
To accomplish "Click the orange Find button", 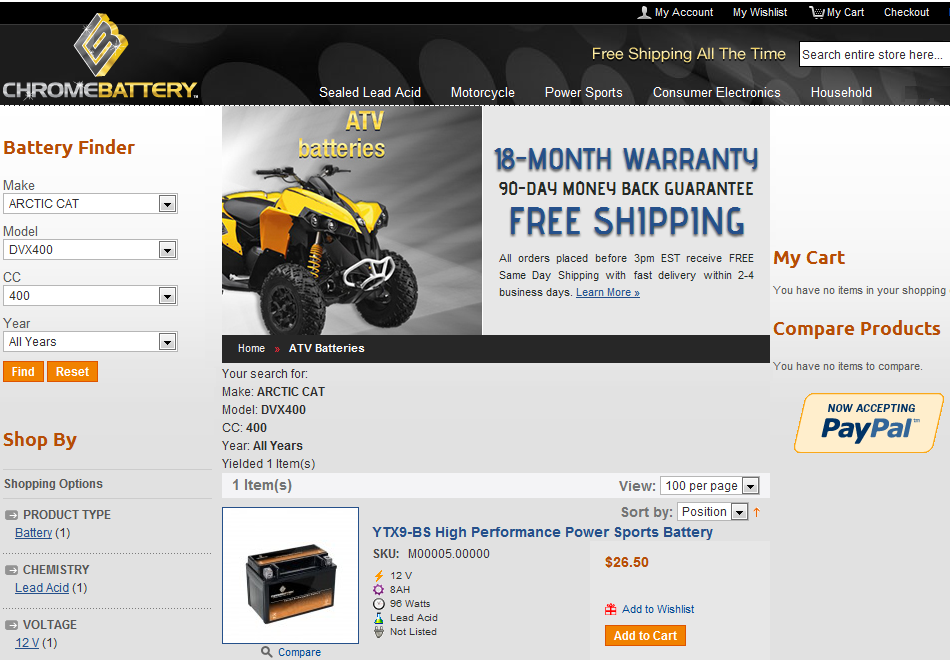I will click(23, 372).
